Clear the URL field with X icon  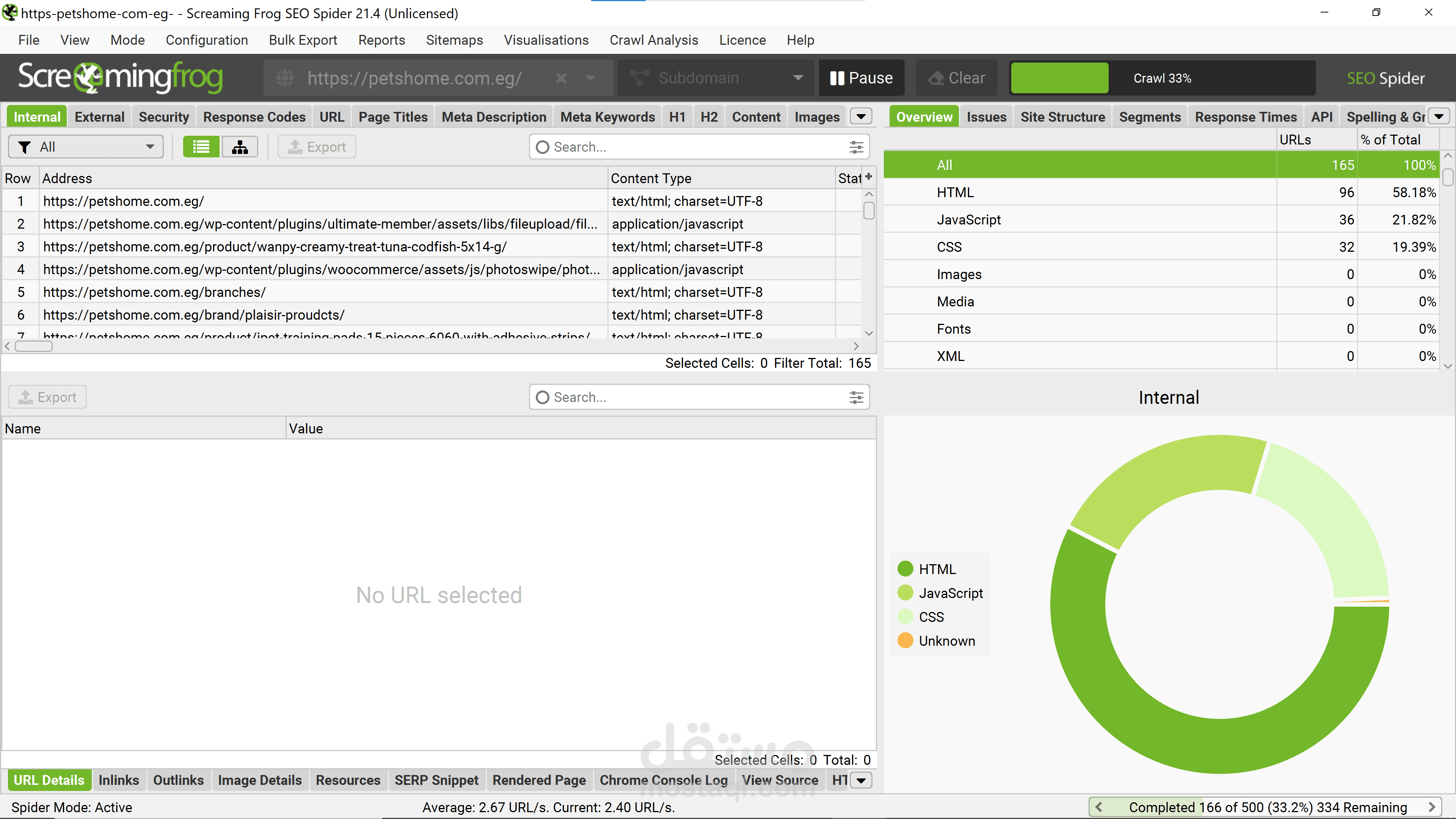point(561,78)
